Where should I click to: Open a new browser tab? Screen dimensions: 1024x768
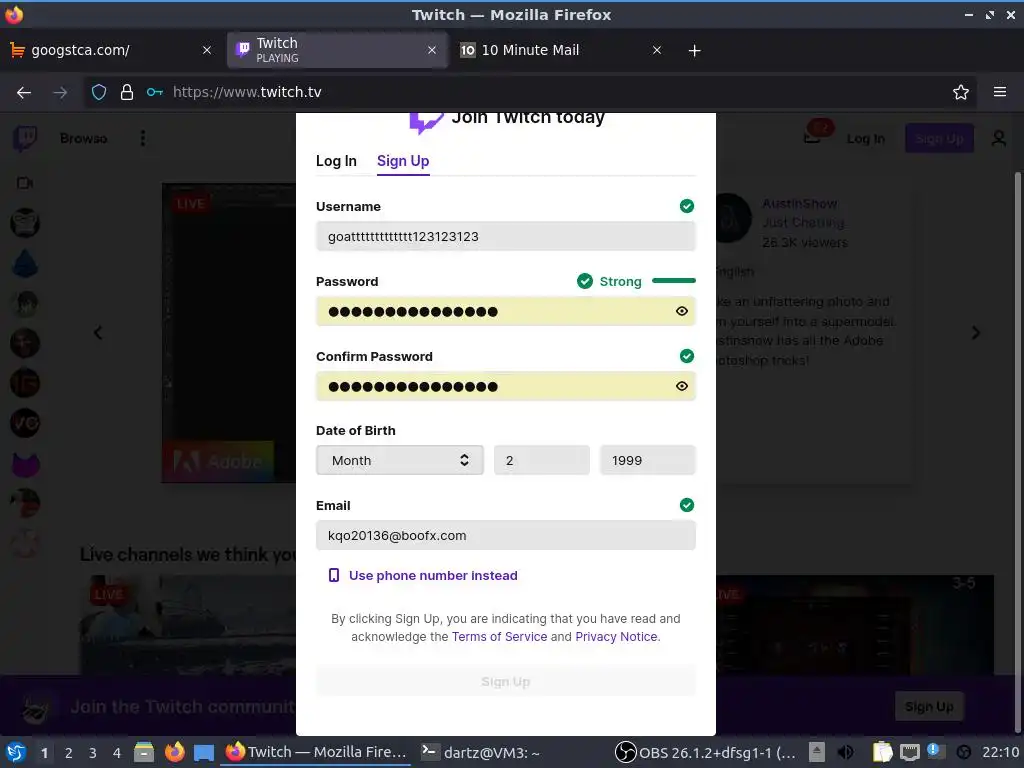click(x=694, y=50)
